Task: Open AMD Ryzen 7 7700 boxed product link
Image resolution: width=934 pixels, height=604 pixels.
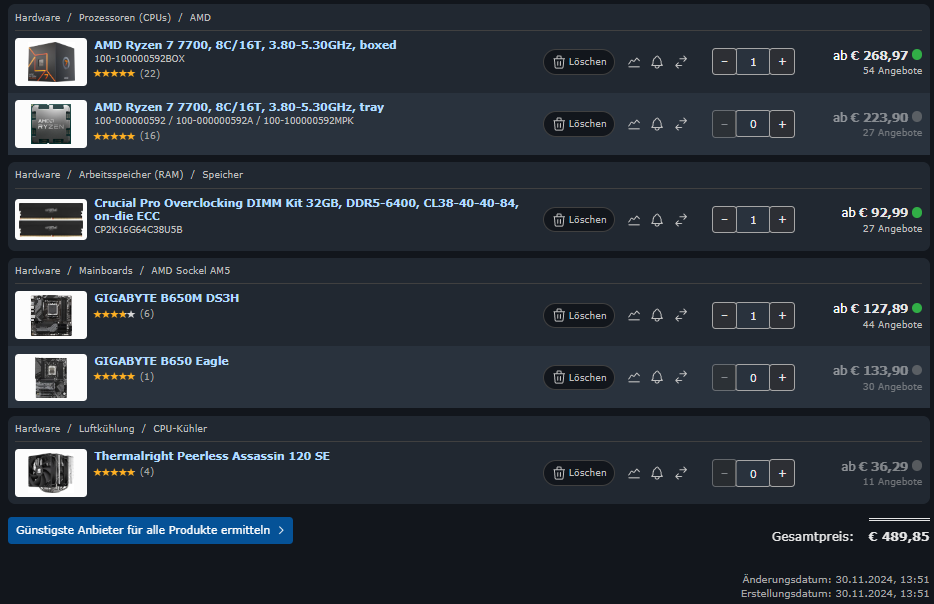Action: coord(245,45)
